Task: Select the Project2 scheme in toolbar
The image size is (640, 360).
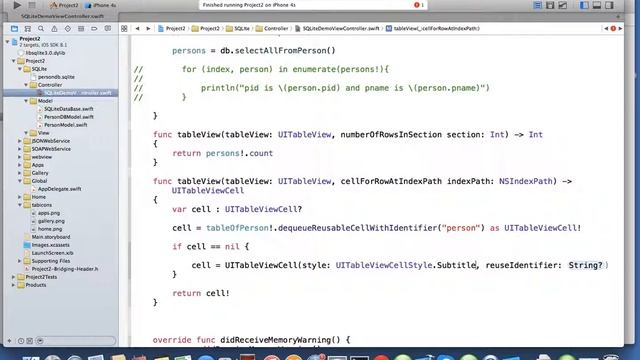Action: point(64,5)
